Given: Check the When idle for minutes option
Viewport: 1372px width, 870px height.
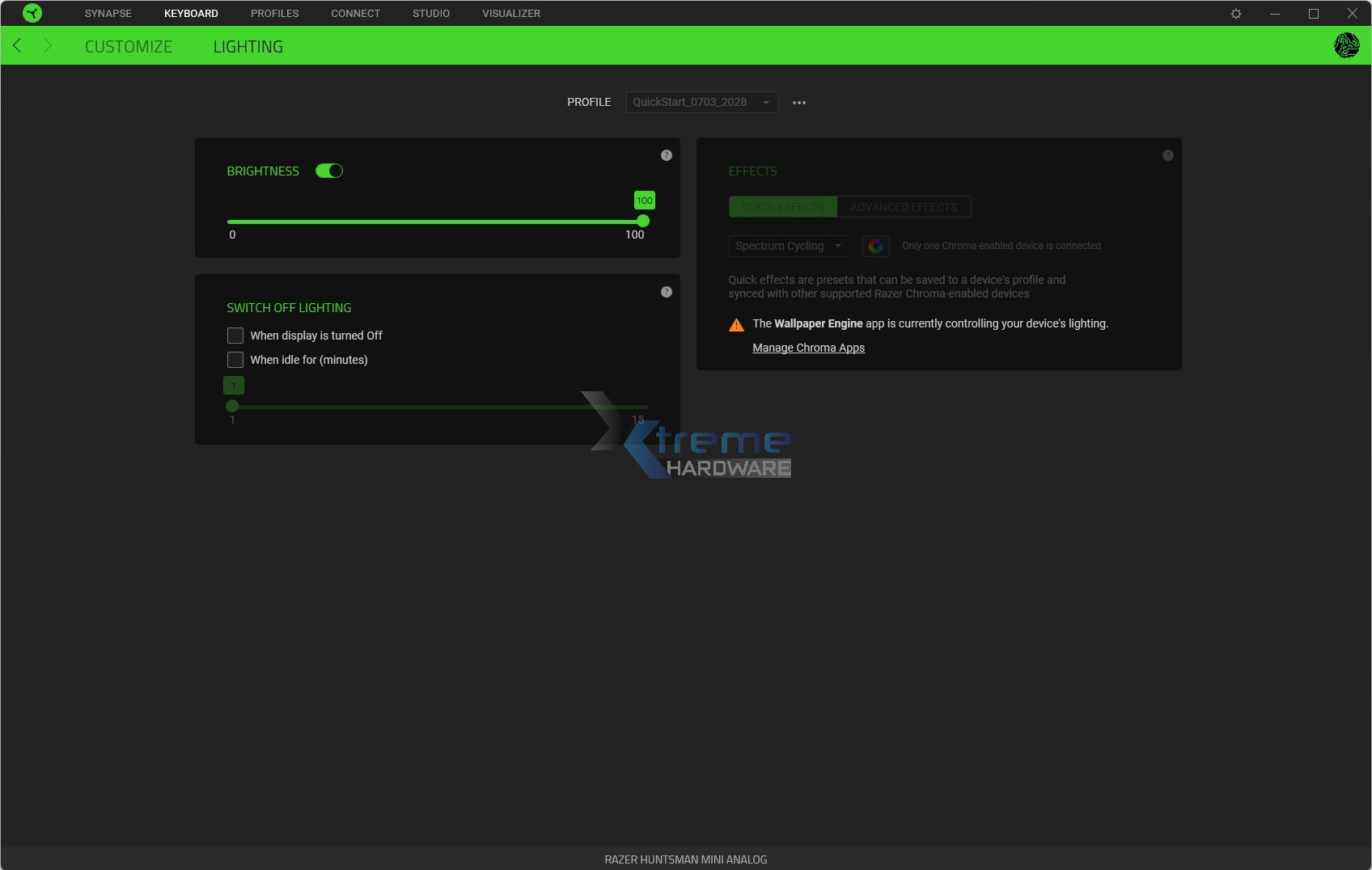Looking at the screenshot, I should pos(235,360).
